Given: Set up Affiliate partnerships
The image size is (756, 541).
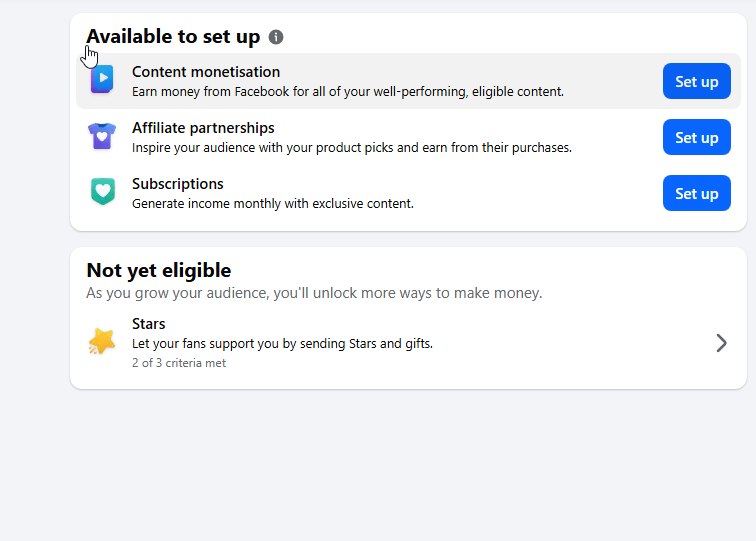Looking at the screenshot, I should pos(697,137).
